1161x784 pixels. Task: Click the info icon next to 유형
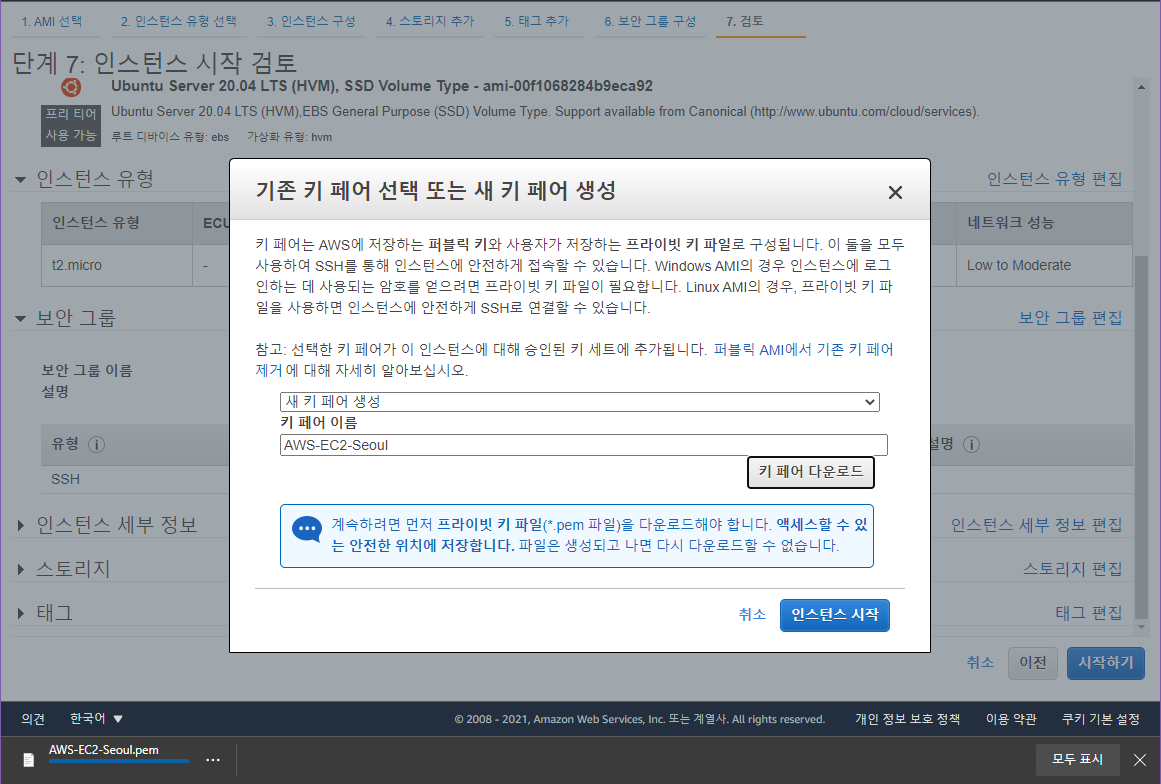pos(96,444)
